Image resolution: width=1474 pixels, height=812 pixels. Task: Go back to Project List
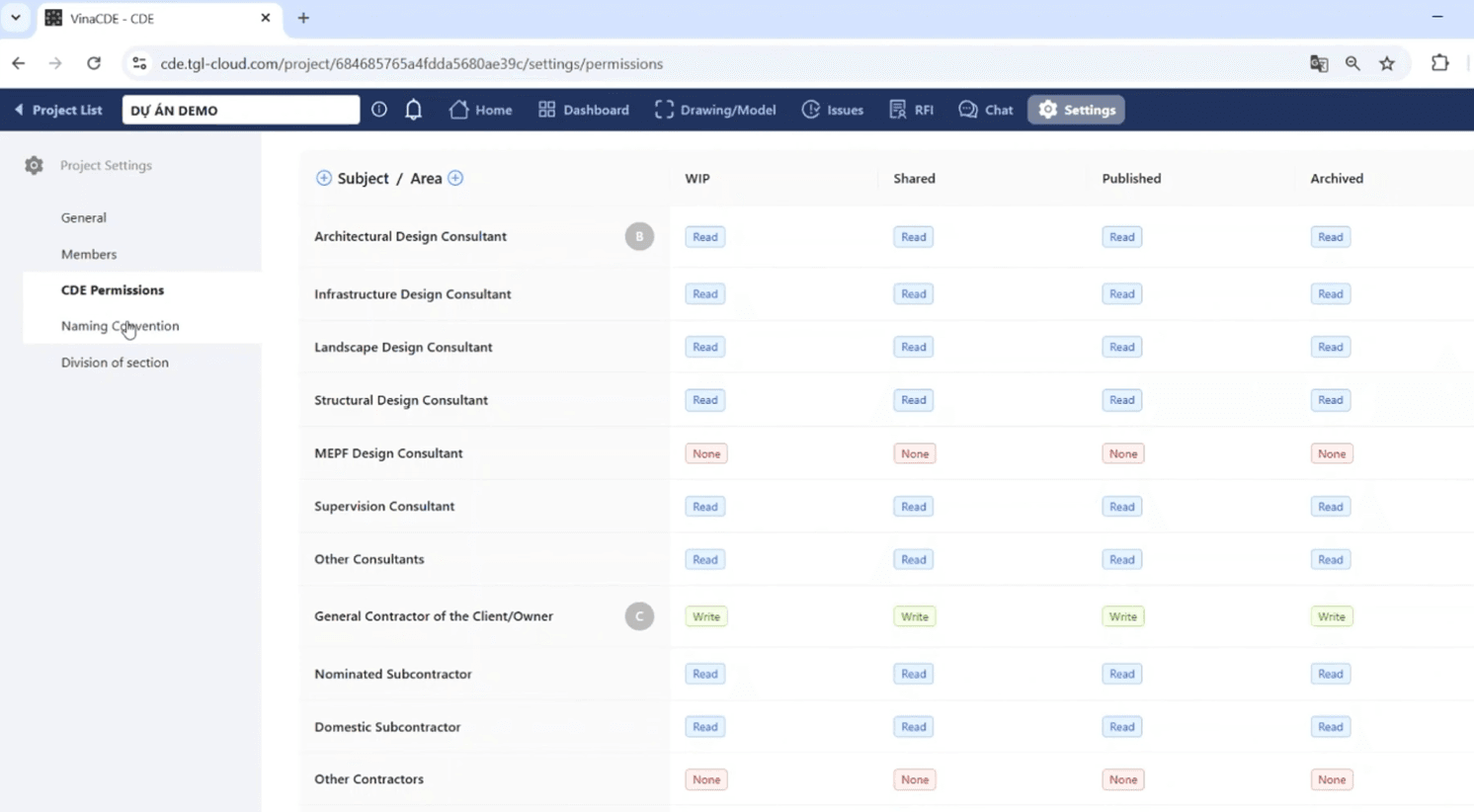pos(58,110)
